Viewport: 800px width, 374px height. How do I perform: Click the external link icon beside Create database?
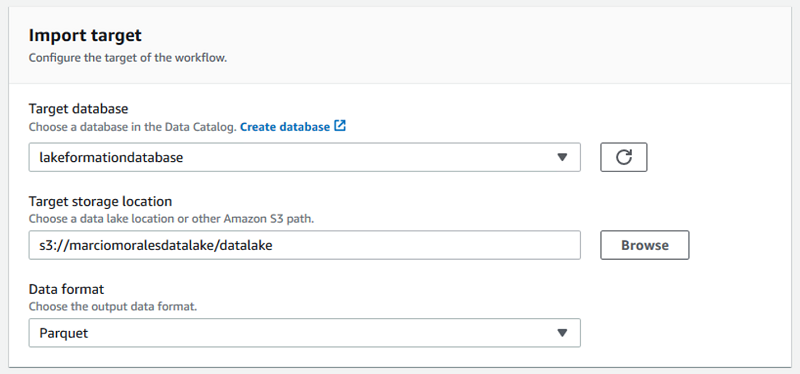(340, 126)
